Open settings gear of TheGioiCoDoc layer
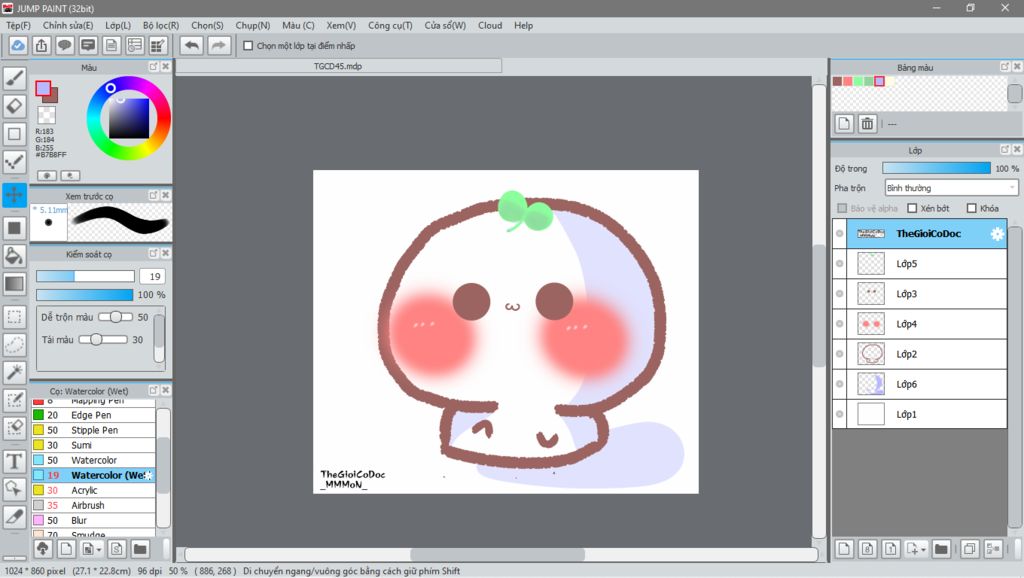Screen dimensions: 1024x578 tap(997, 234)
